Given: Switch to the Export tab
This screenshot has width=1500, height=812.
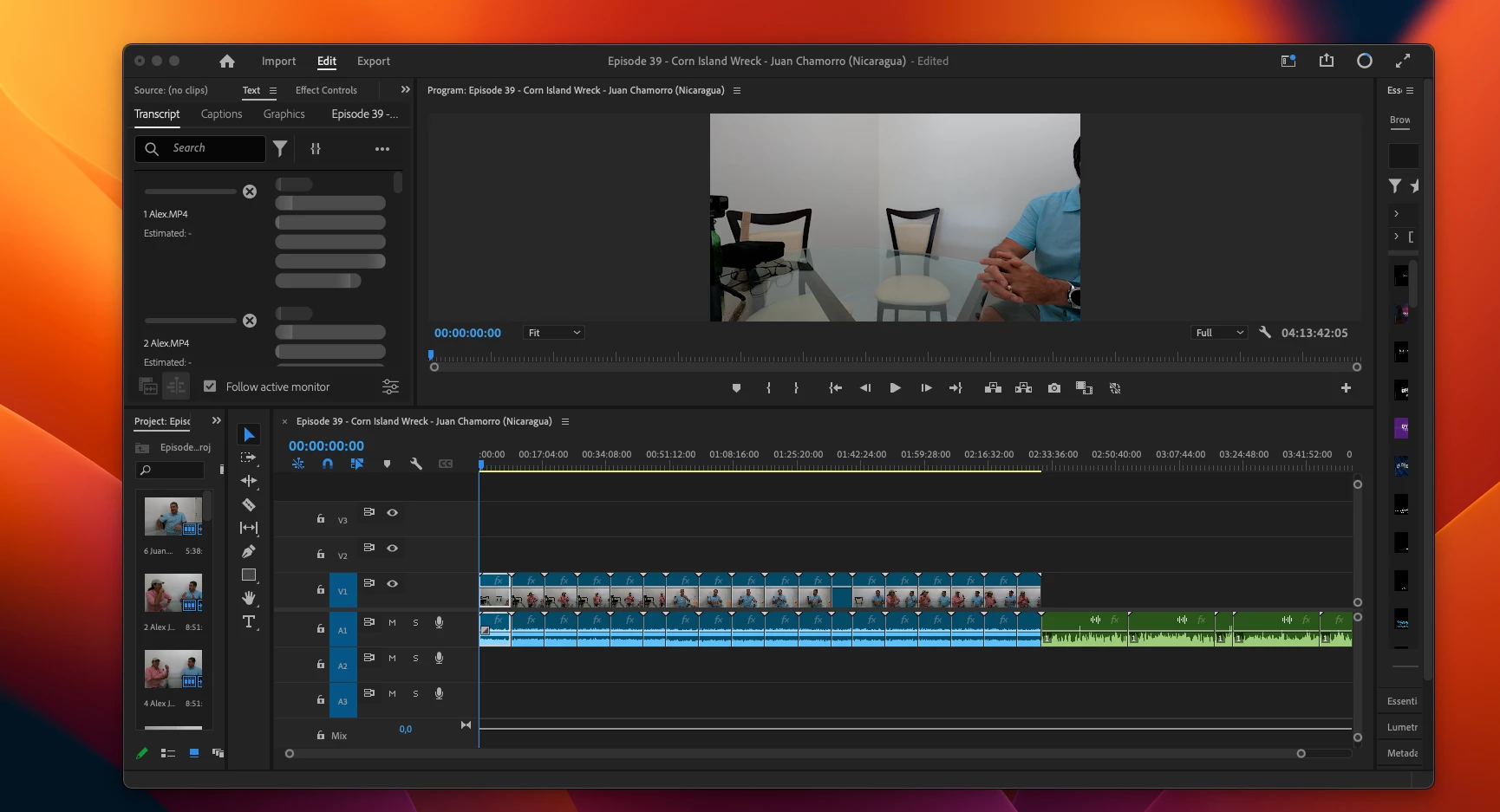Looking at the screenshot, I should pos(374,61).
